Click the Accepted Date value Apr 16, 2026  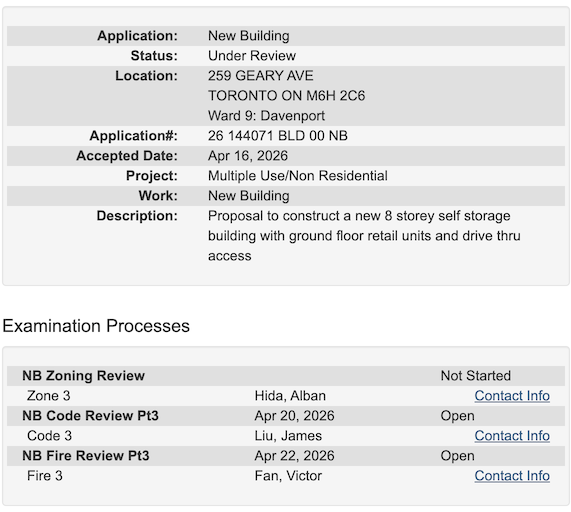click(x=248, y=156)
